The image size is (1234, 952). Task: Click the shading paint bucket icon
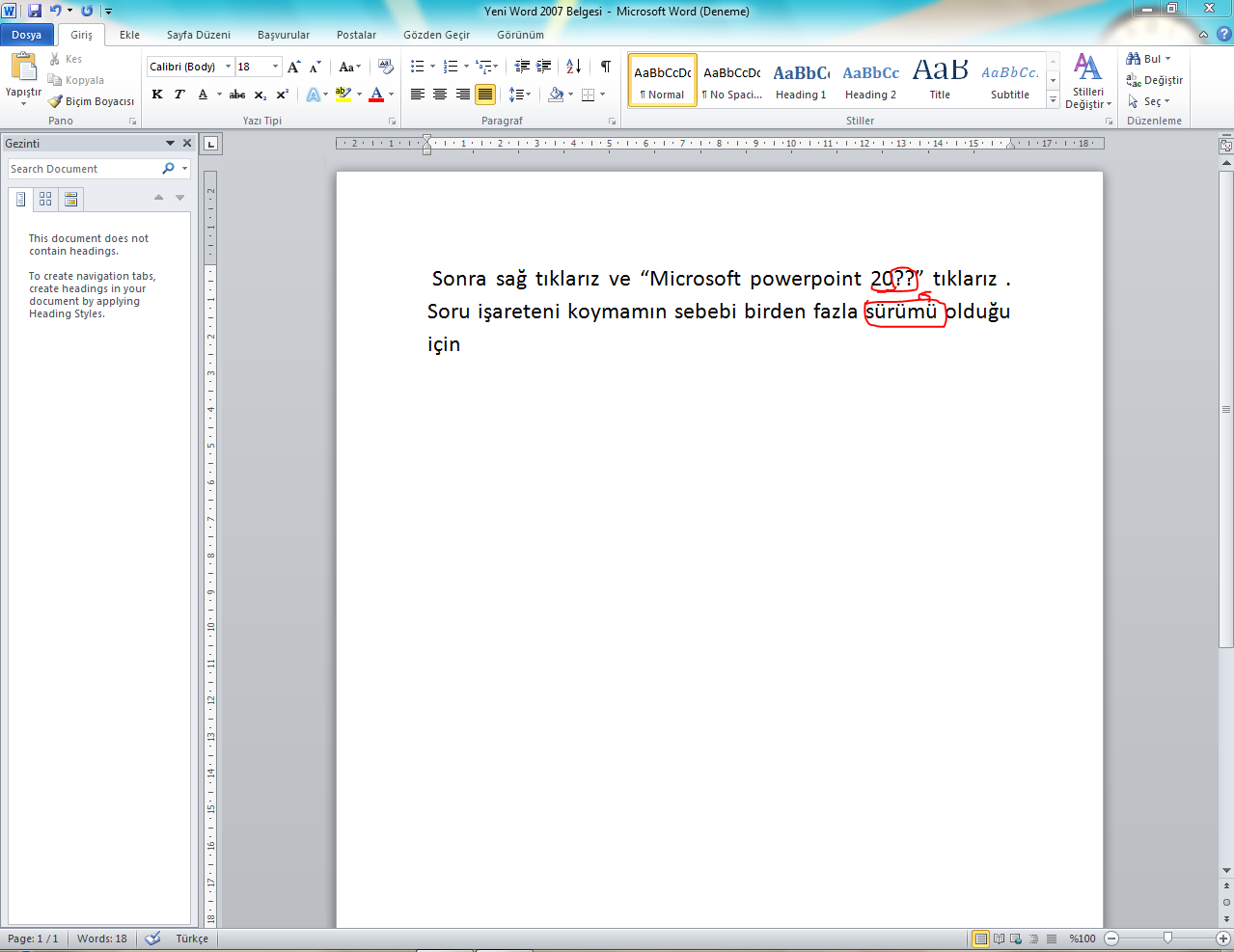pos(556,95)
